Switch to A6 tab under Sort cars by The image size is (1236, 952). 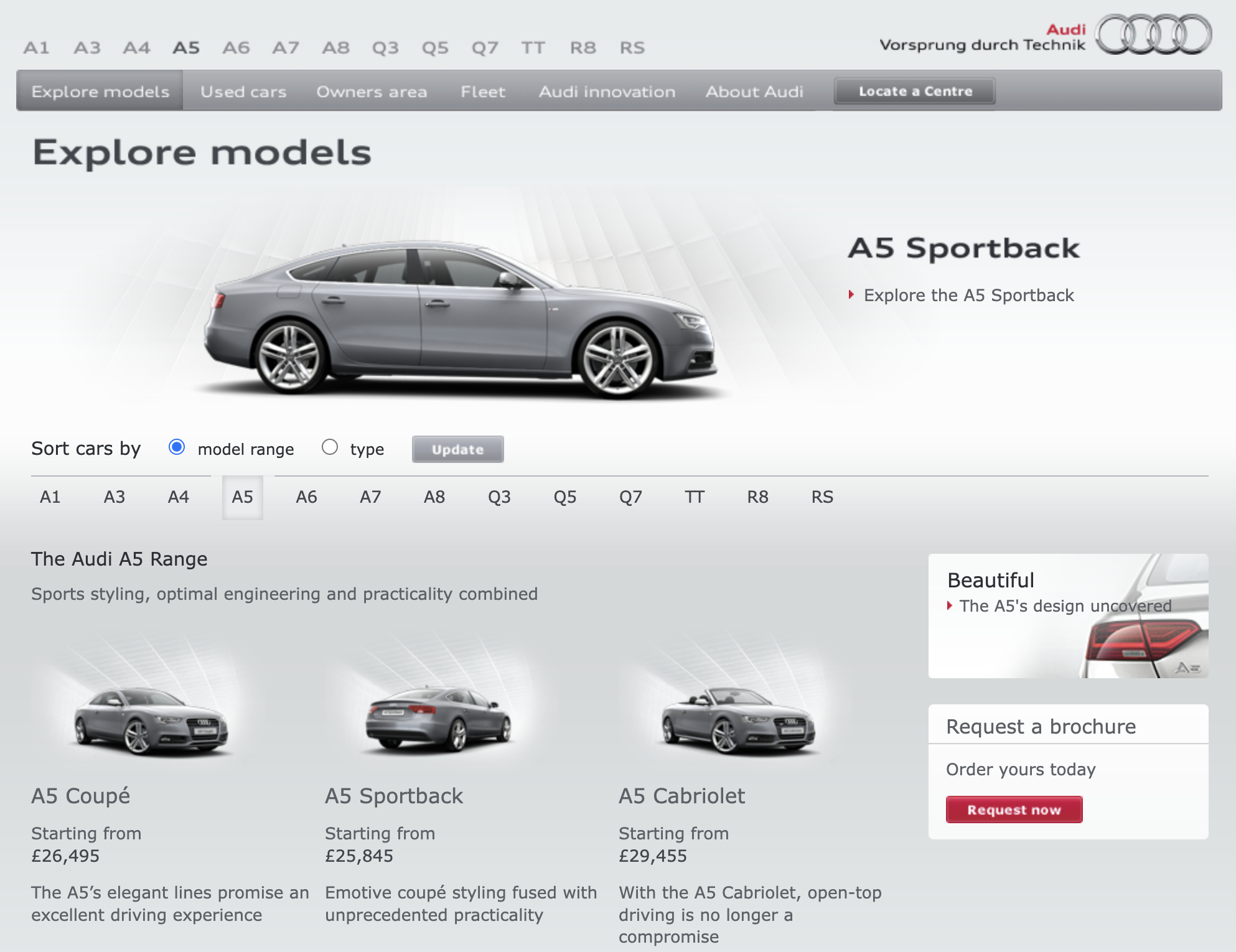click(x=306, y=497)
